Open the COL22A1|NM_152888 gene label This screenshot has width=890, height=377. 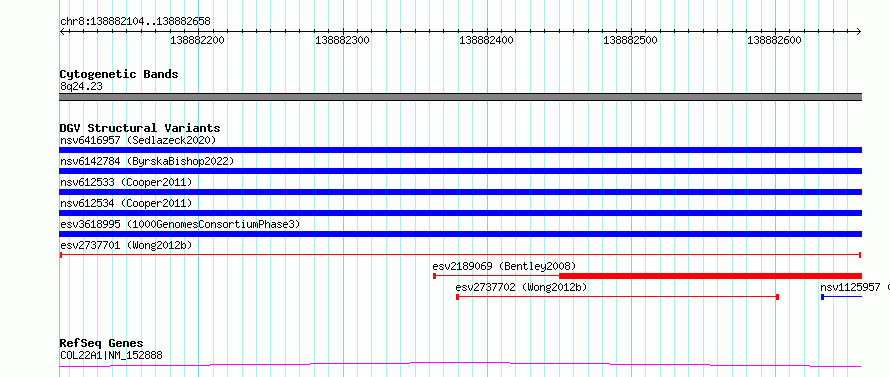[x=111, y=355]
